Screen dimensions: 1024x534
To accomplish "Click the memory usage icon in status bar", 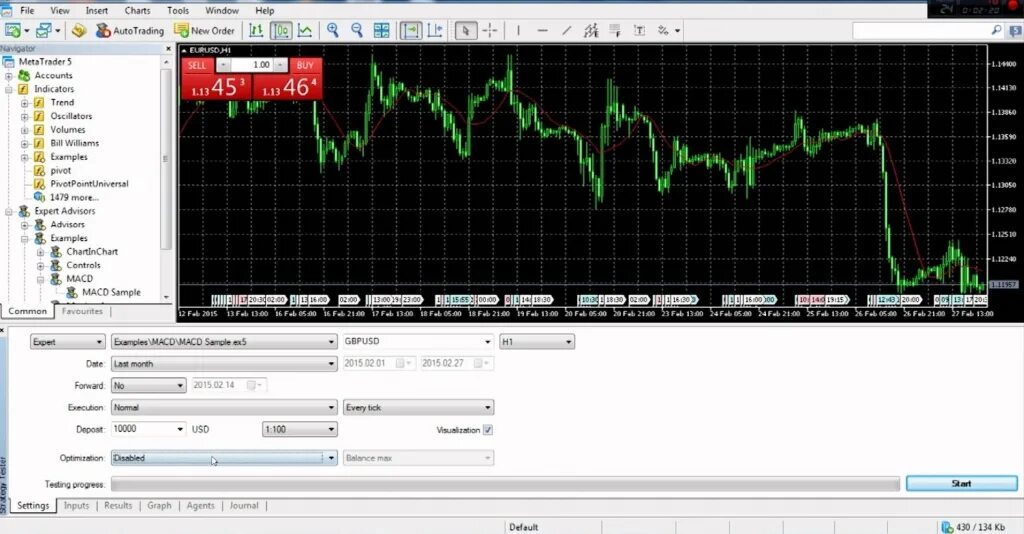I will (947, 527).
